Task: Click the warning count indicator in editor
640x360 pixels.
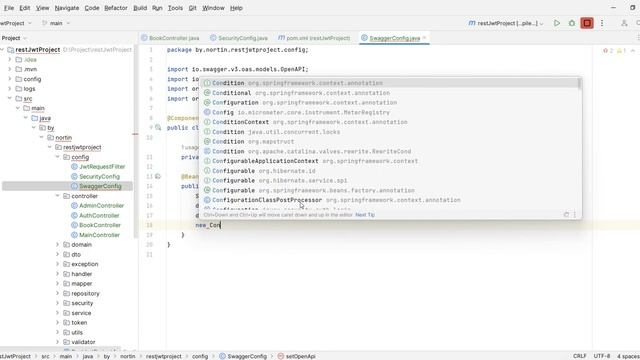Action: coord(622,51)
